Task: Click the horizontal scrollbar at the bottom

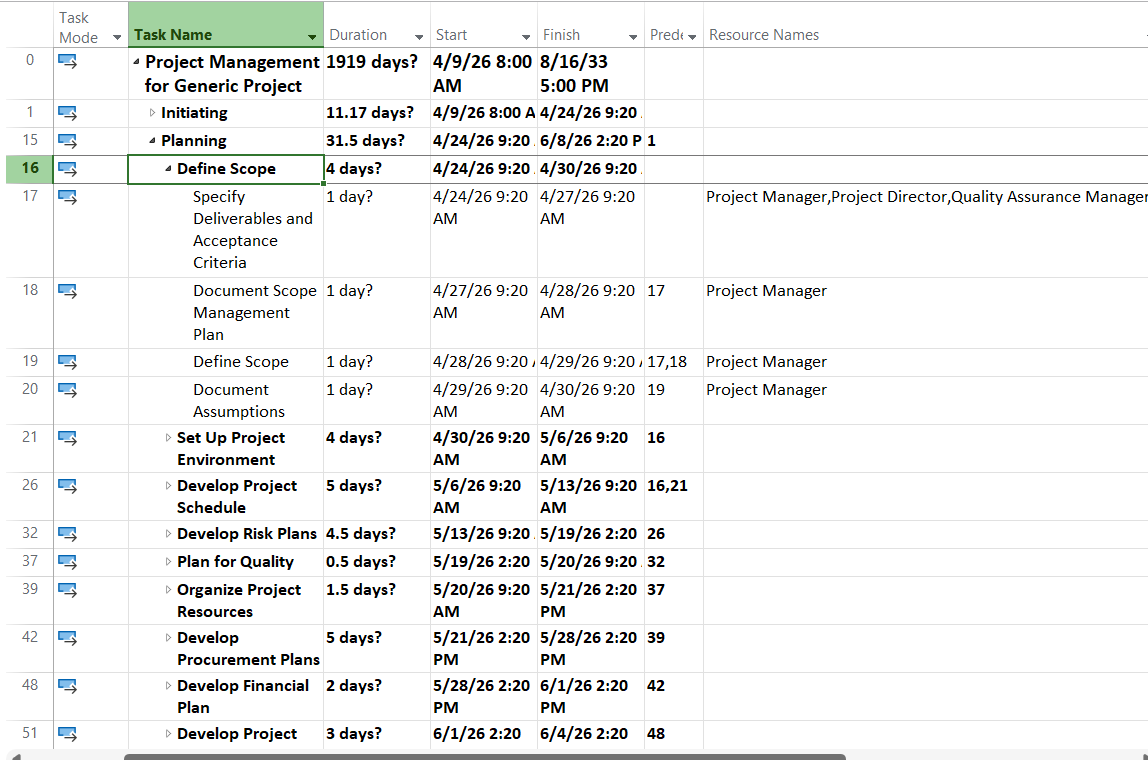Action: coord(485,756)
